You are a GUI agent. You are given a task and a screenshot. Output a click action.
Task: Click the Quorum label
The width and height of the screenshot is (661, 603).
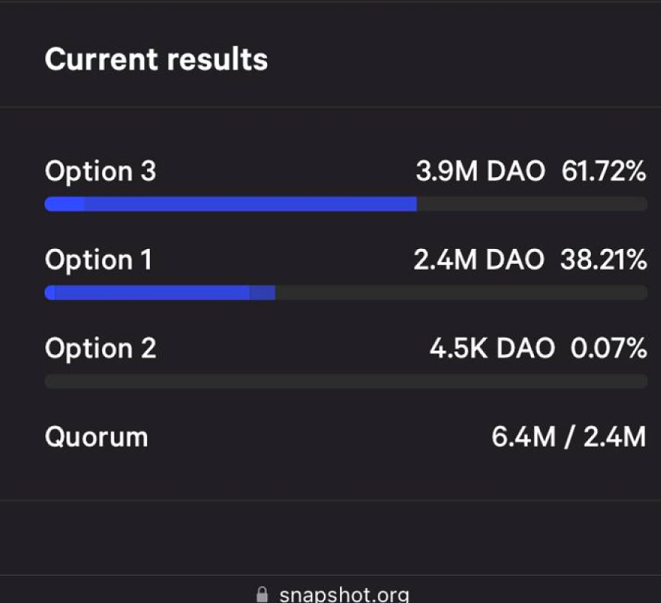point(97,437)
